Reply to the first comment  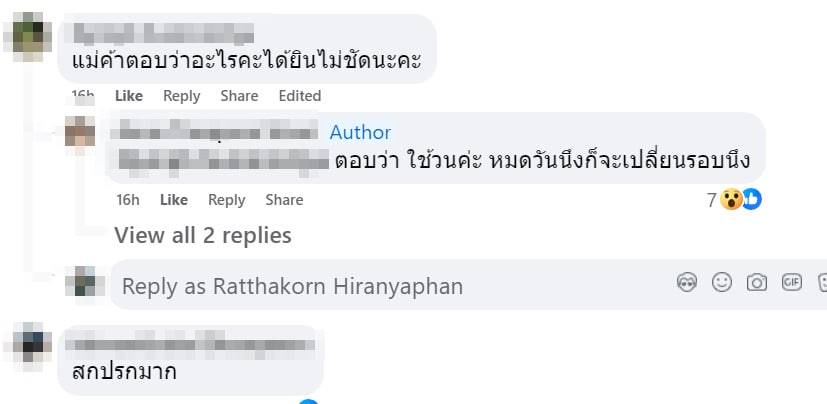pos(181,96)
